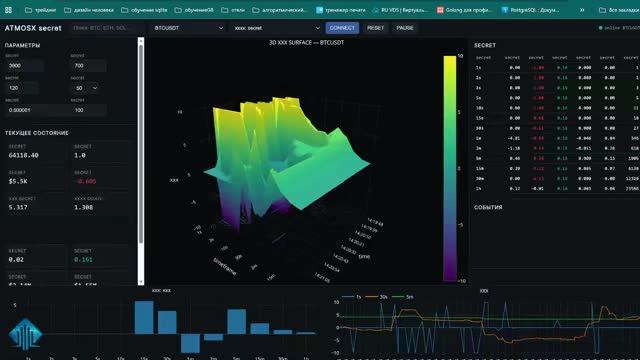Focus the parameter field containing 700
The width and height of the screenshot is (640, 360).
(88, 65)
